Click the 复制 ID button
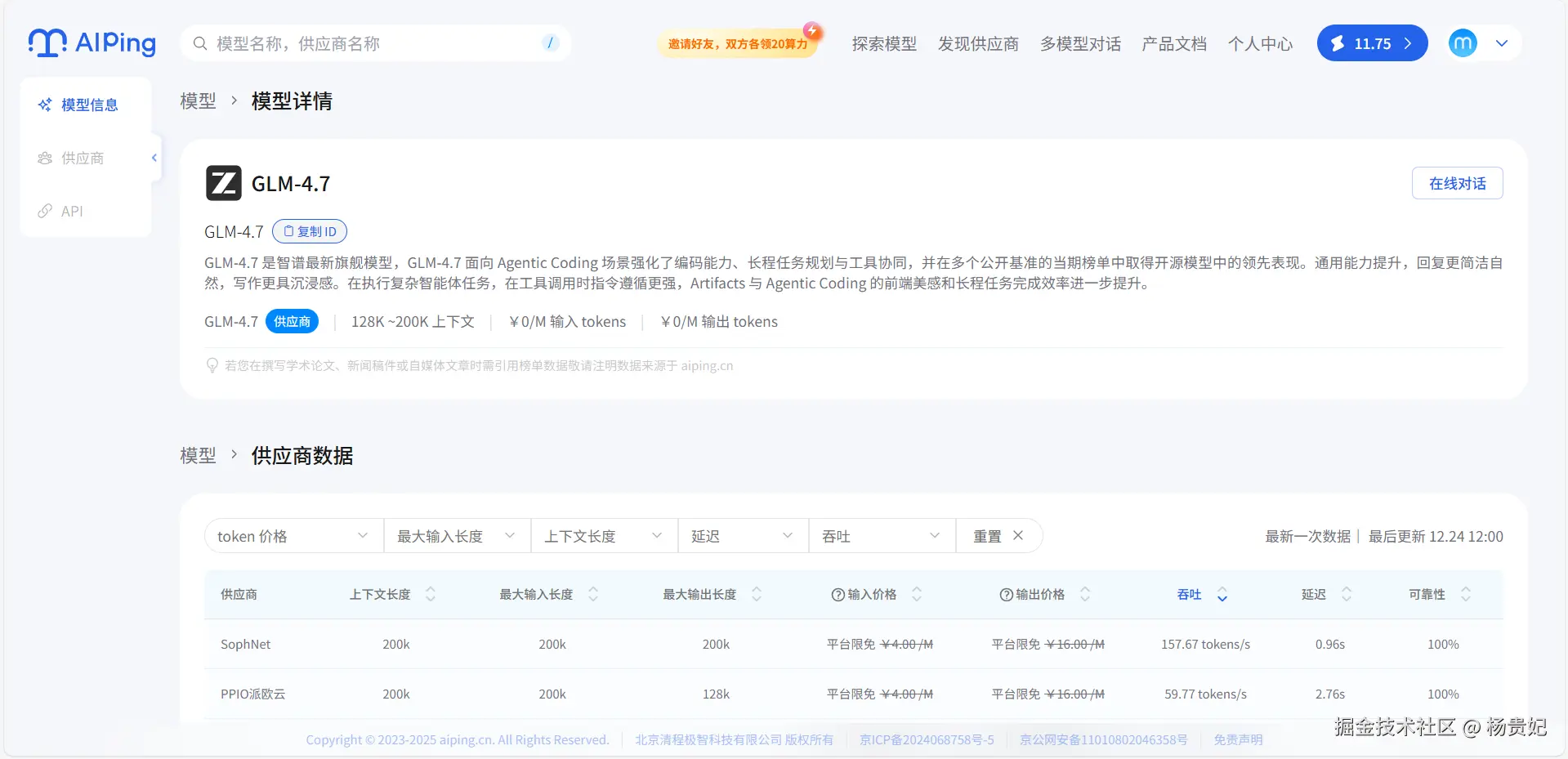Viewport: 1568px width, 759px height. (310, 231)
